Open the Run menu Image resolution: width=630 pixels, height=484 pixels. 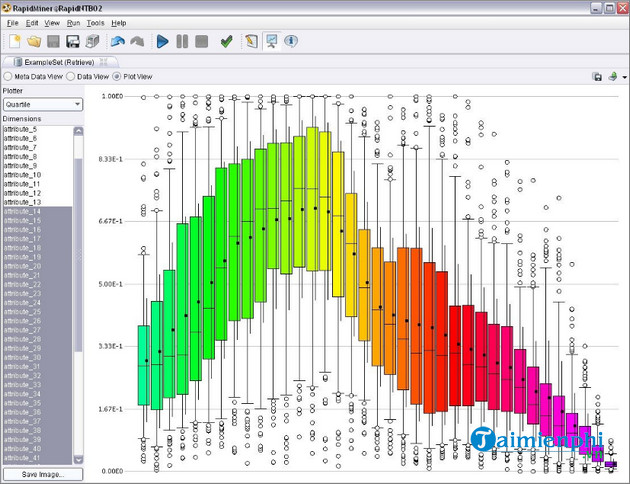tap(73, 23)
